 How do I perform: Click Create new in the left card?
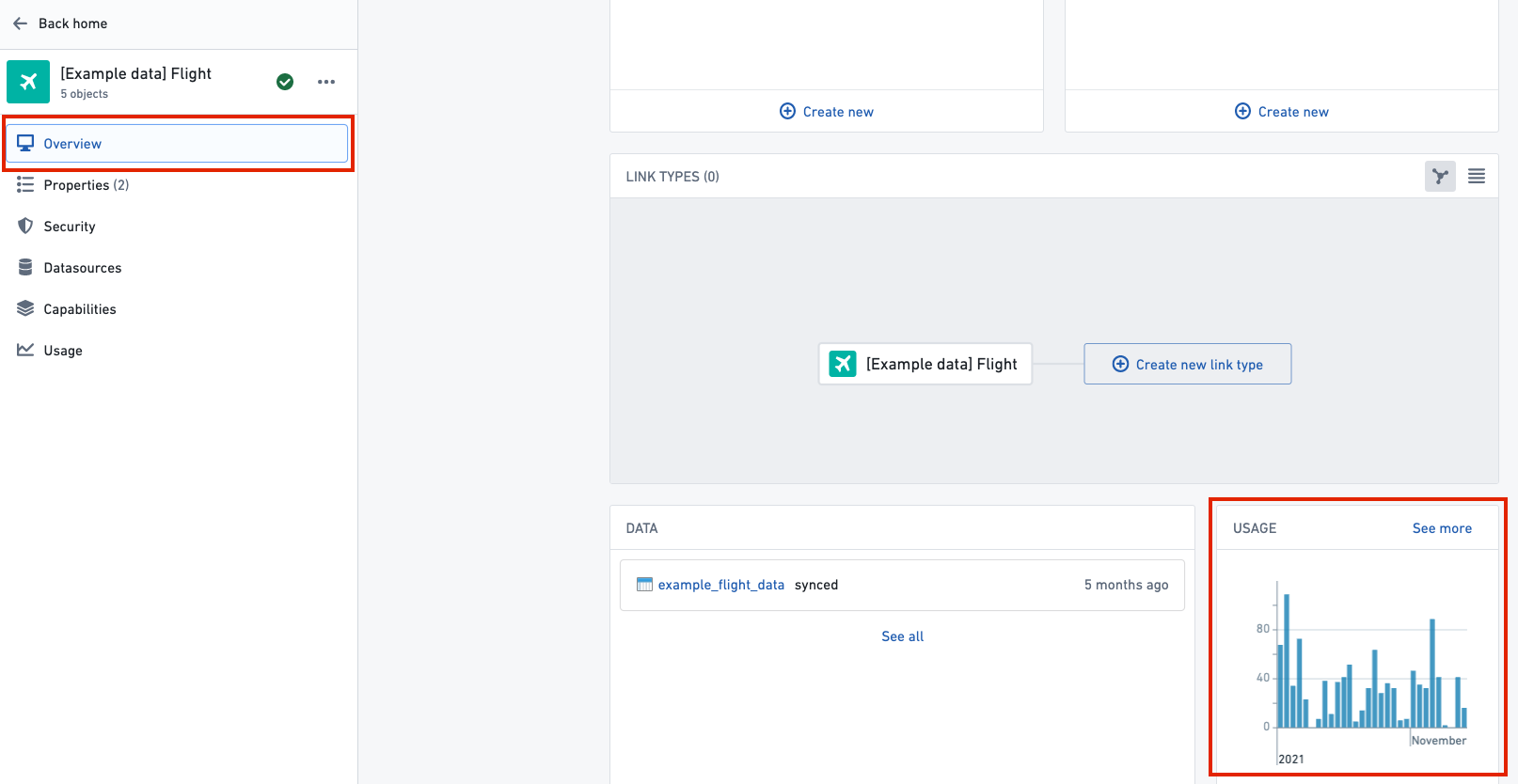[827, 112]
